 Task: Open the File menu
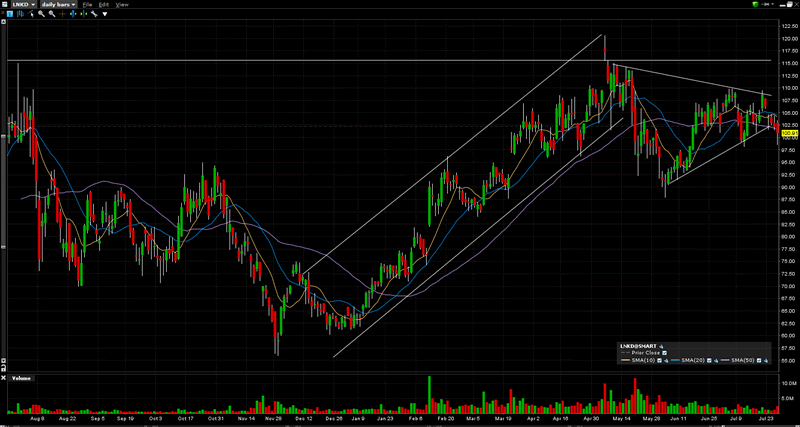87,5
